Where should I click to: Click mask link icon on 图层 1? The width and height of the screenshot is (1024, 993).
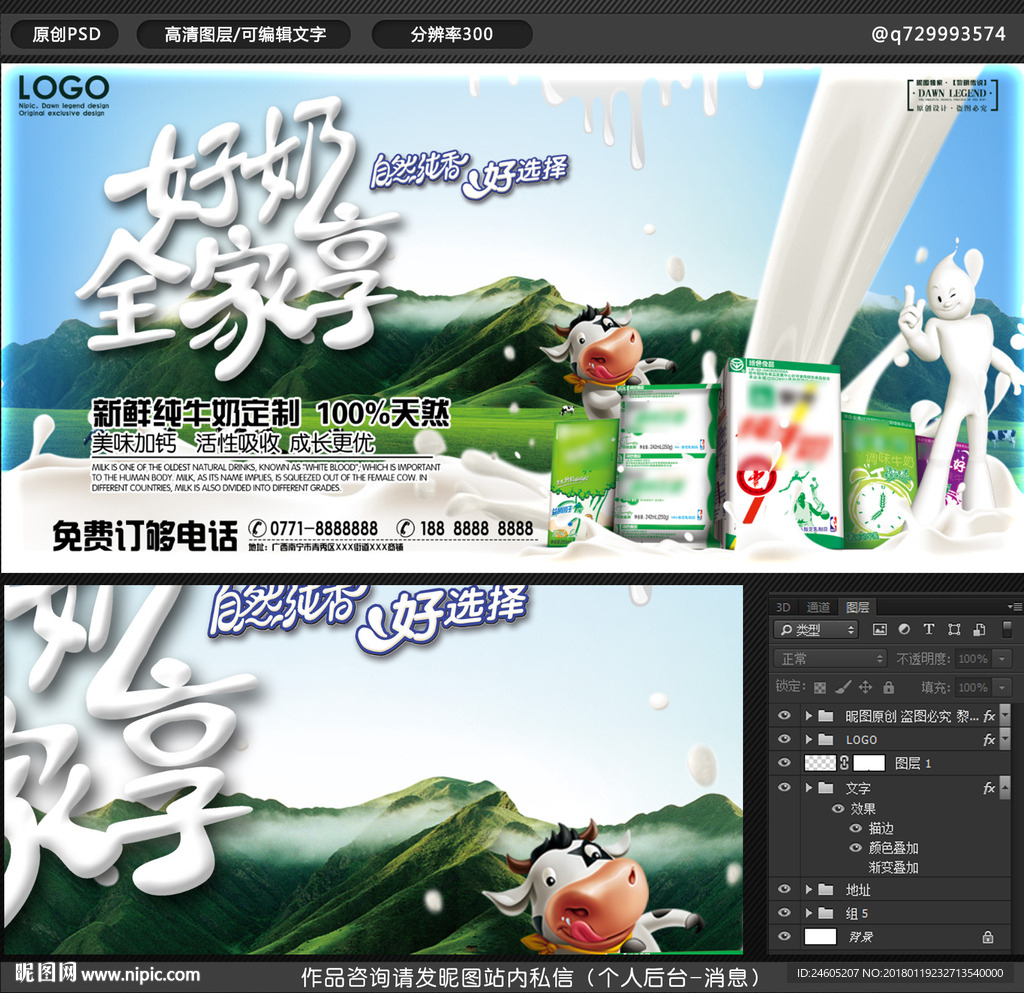tap(844, 763)
